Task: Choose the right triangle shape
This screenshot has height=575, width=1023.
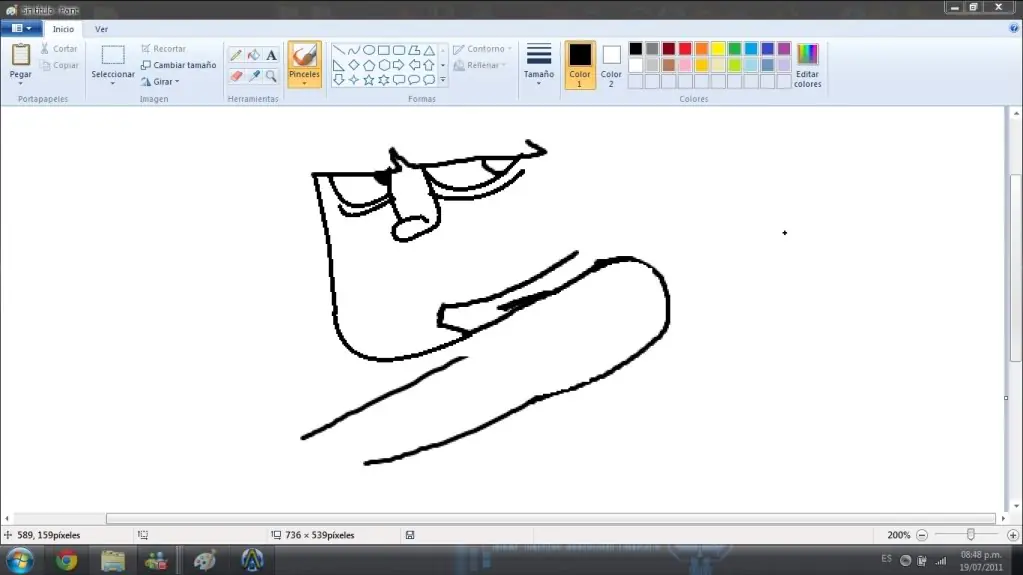Action: pyautogui.click(x=339, y=65)
